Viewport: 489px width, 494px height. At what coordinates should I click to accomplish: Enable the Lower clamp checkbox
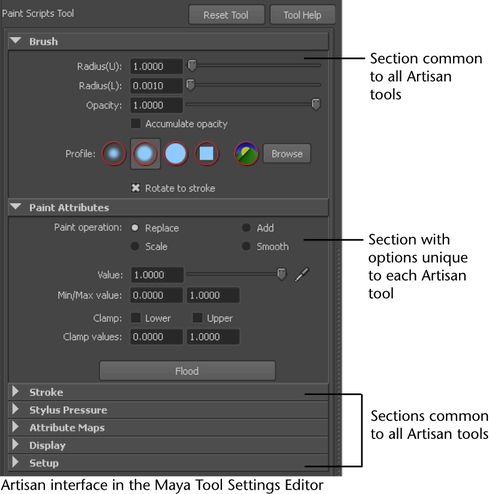click(136, 318)
